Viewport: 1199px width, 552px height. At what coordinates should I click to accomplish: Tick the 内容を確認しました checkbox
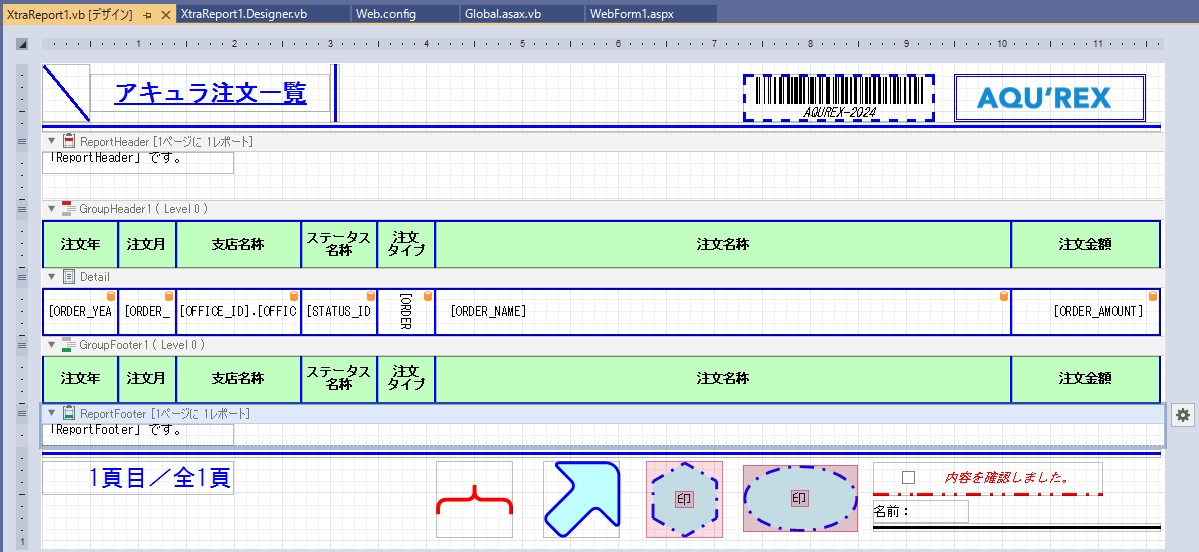[x=908, y=477]
